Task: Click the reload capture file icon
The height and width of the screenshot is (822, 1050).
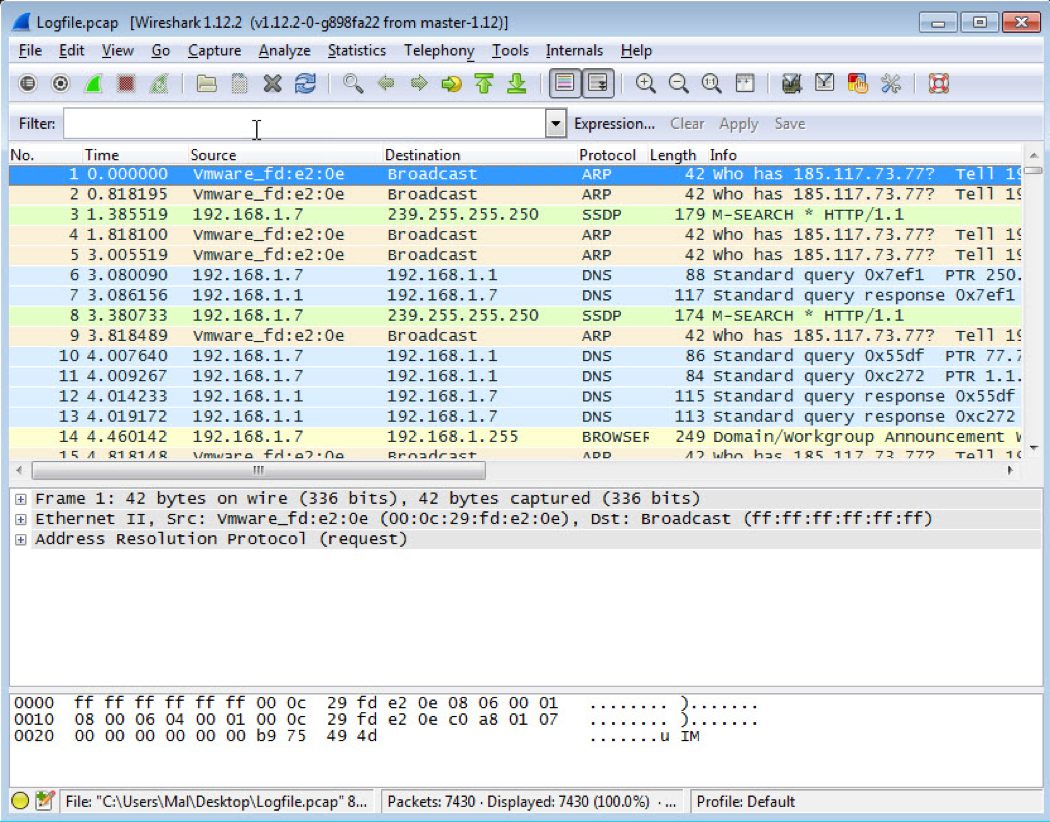Action: point(305,84)
